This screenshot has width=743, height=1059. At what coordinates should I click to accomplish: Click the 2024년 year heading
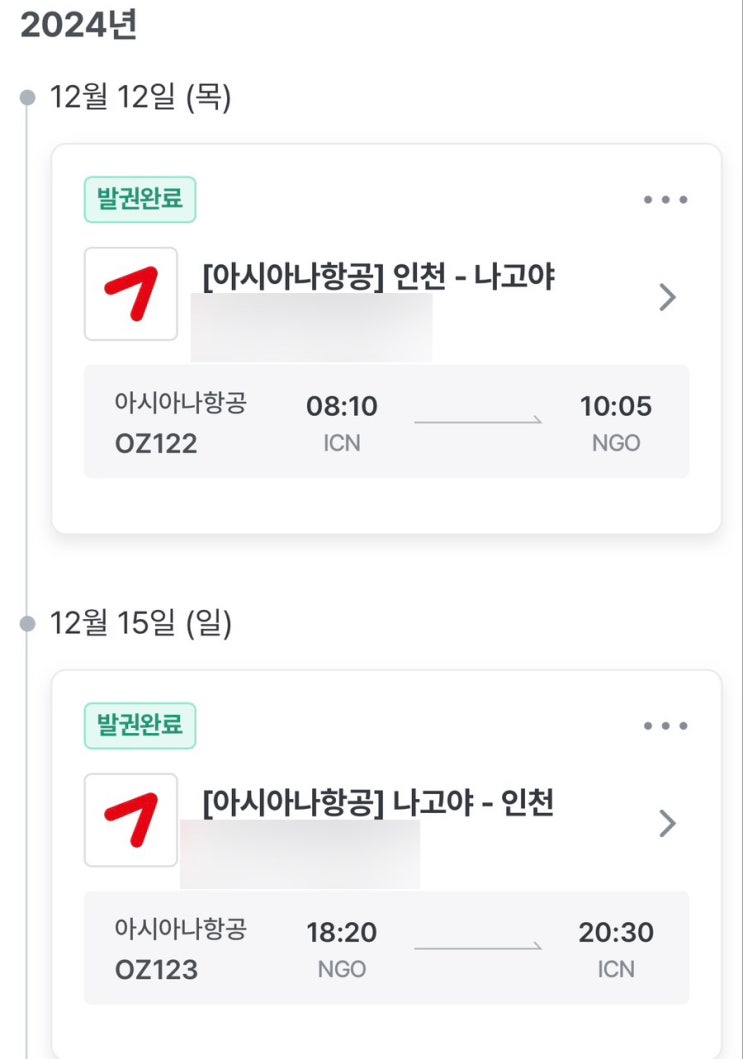click(78, 26)
